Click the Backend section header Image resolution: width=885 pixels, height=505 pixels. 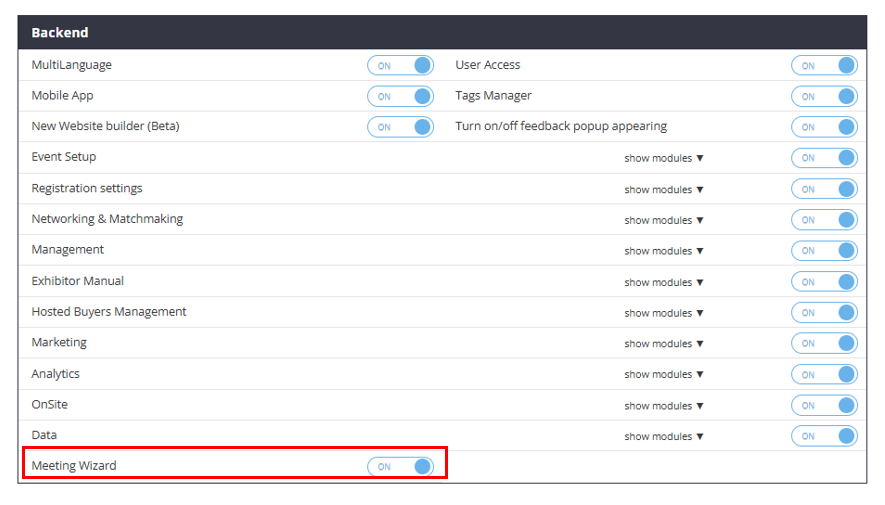[x=60, y=33]
